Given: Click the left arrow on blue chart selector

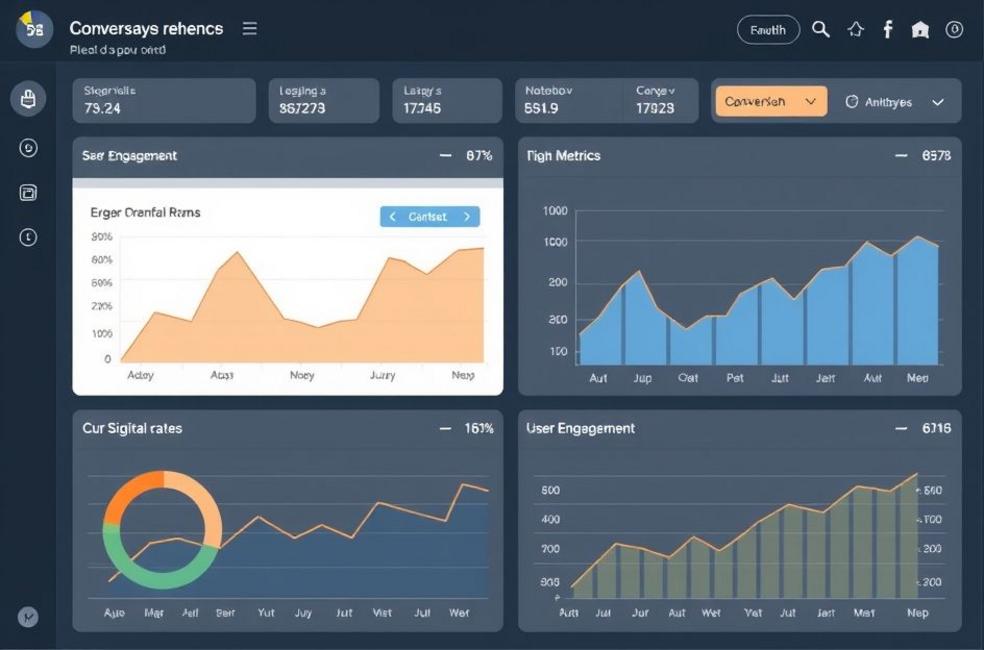Looking at the screenshot, I should (393, 217).
